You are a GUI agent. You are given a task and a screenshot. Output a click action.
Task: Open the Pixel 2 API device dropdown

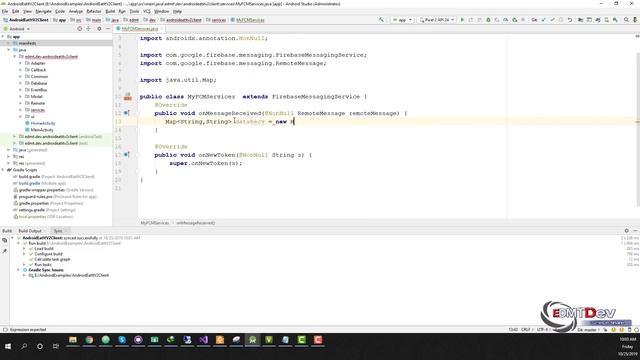click(x=437, y=20)
